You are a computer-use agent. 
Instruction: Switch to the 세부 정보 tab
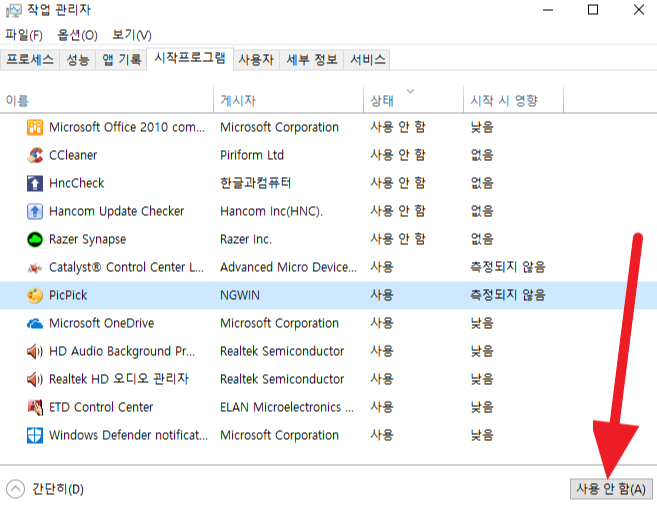[312, 60]
